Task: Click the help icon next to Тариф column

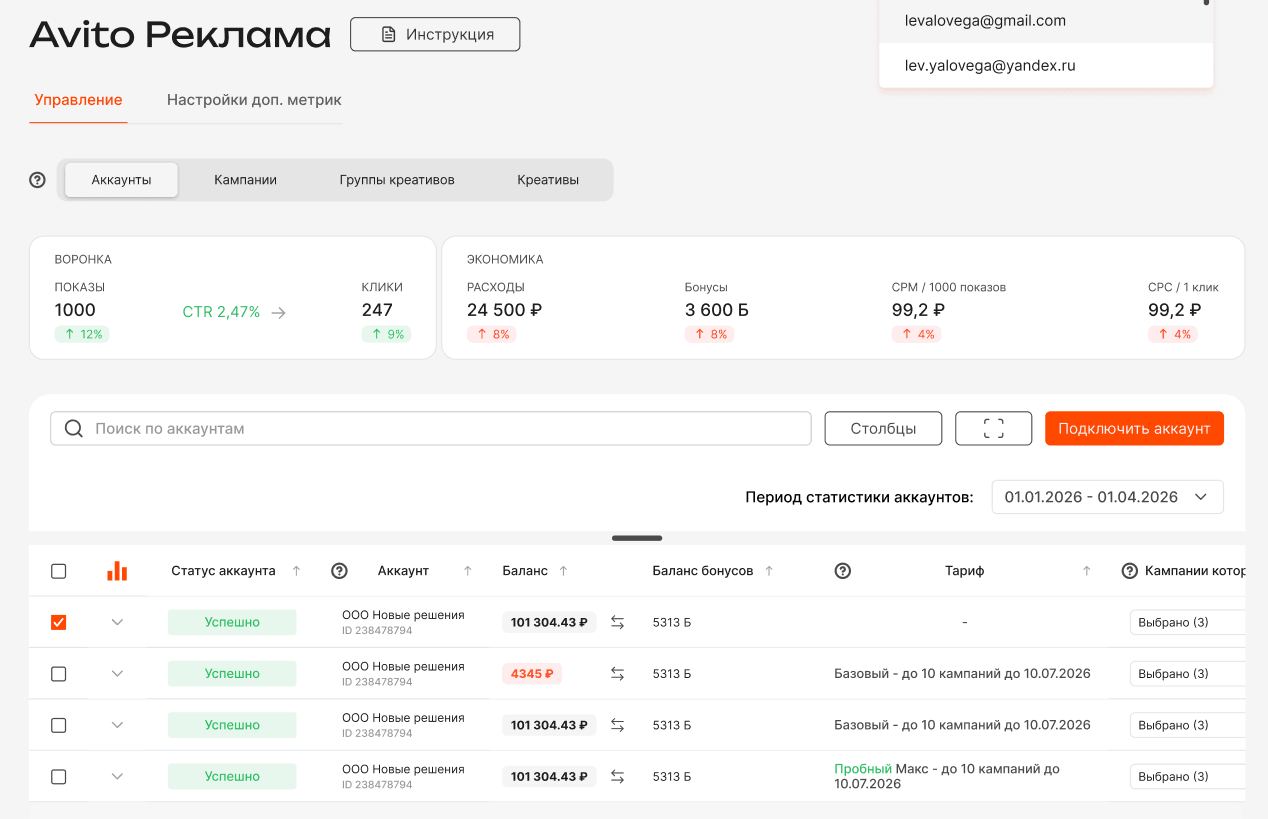Action: [843, 571]
